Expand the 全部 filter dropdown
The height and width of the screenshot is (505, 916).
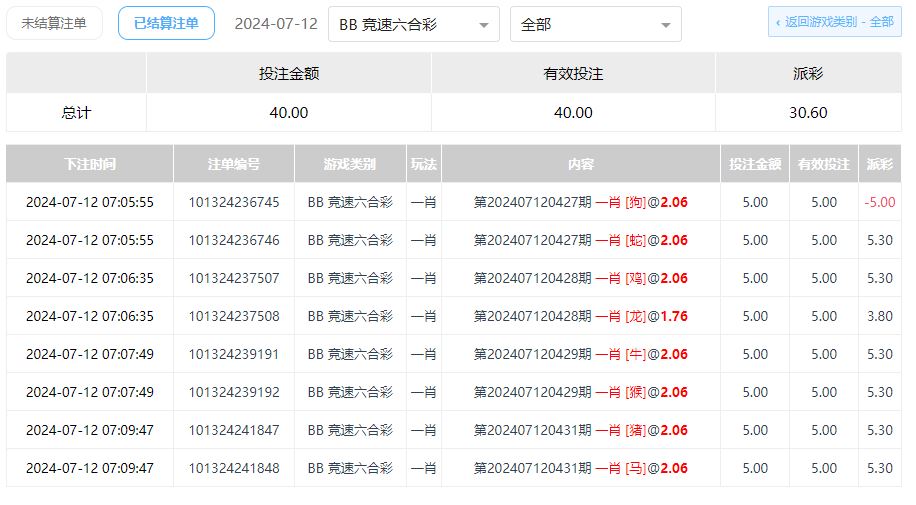click(595, 24)
